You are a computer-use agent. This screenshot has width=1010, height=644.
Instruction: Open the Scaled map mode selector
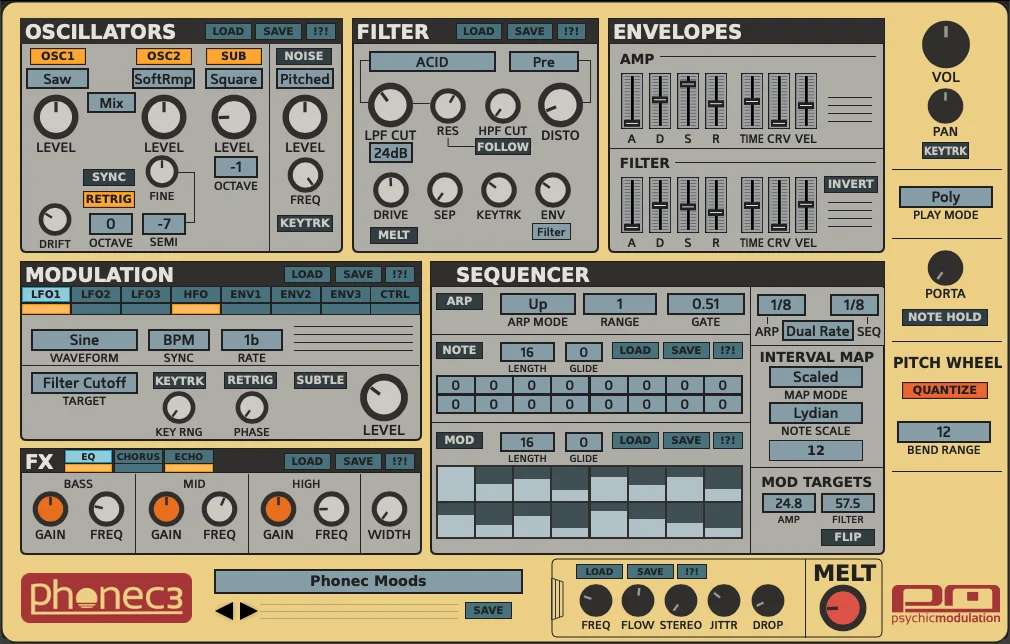click(x=815, y=377)
